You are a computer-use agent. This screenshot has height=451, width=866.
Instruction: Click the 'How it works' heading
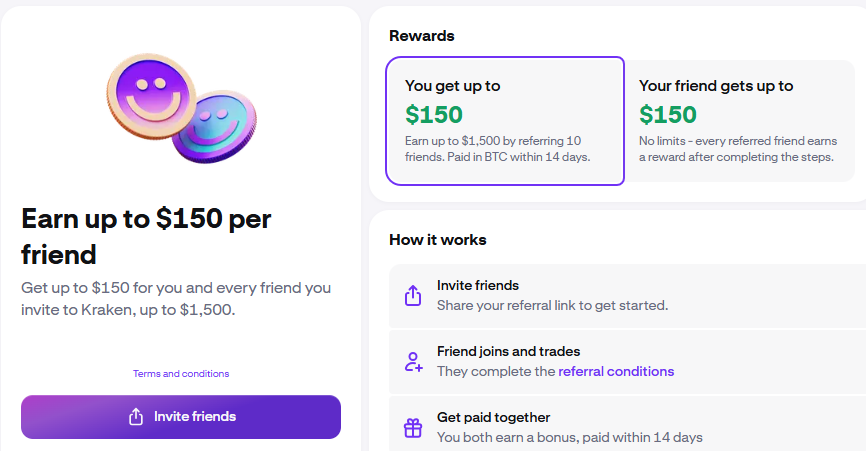(437, 240)
